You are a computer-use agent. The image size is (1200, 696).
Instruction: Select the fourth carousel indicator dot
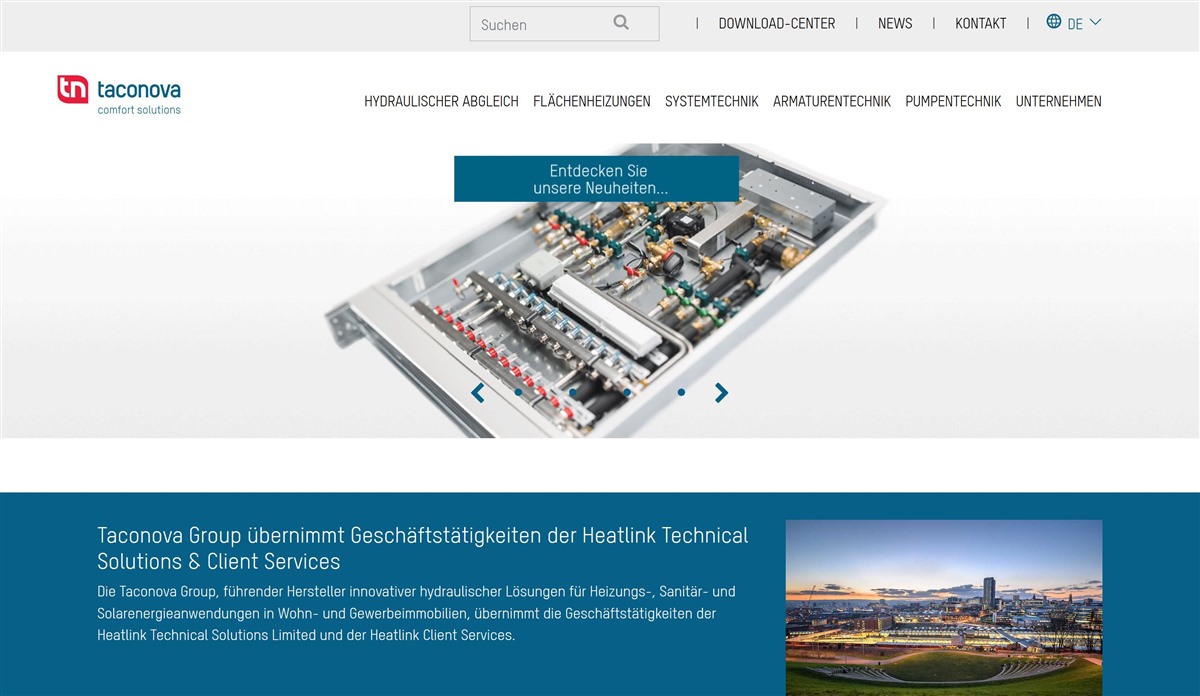pyautogui.click(x=681, y=392)
